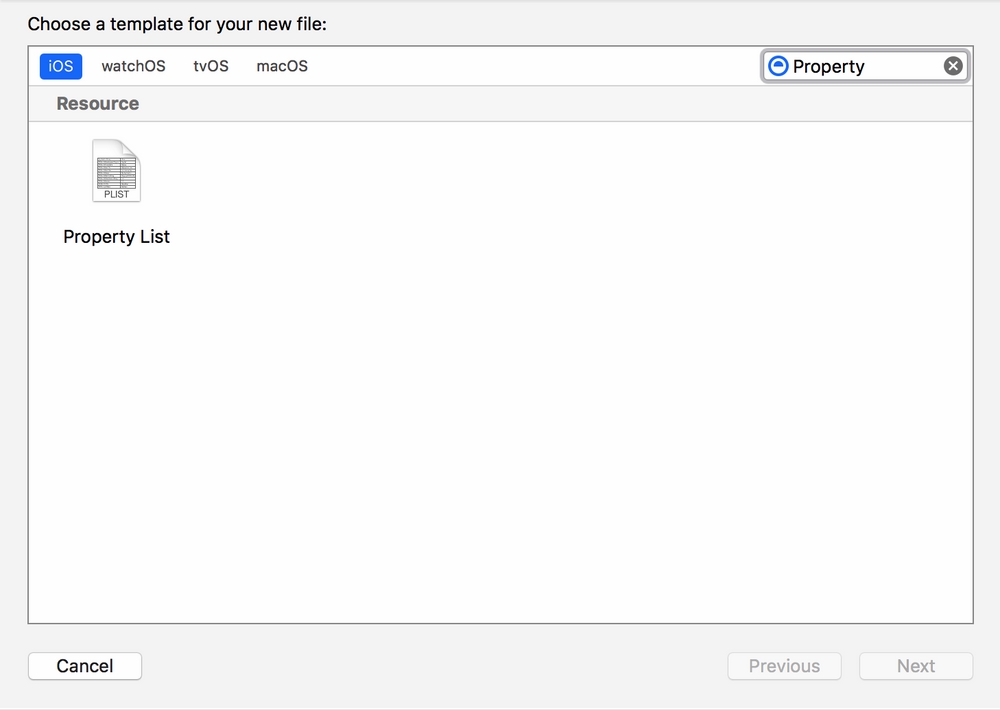1000x710 pixels.
Task: Click the Previous button
Action: (x=784, y=666)
